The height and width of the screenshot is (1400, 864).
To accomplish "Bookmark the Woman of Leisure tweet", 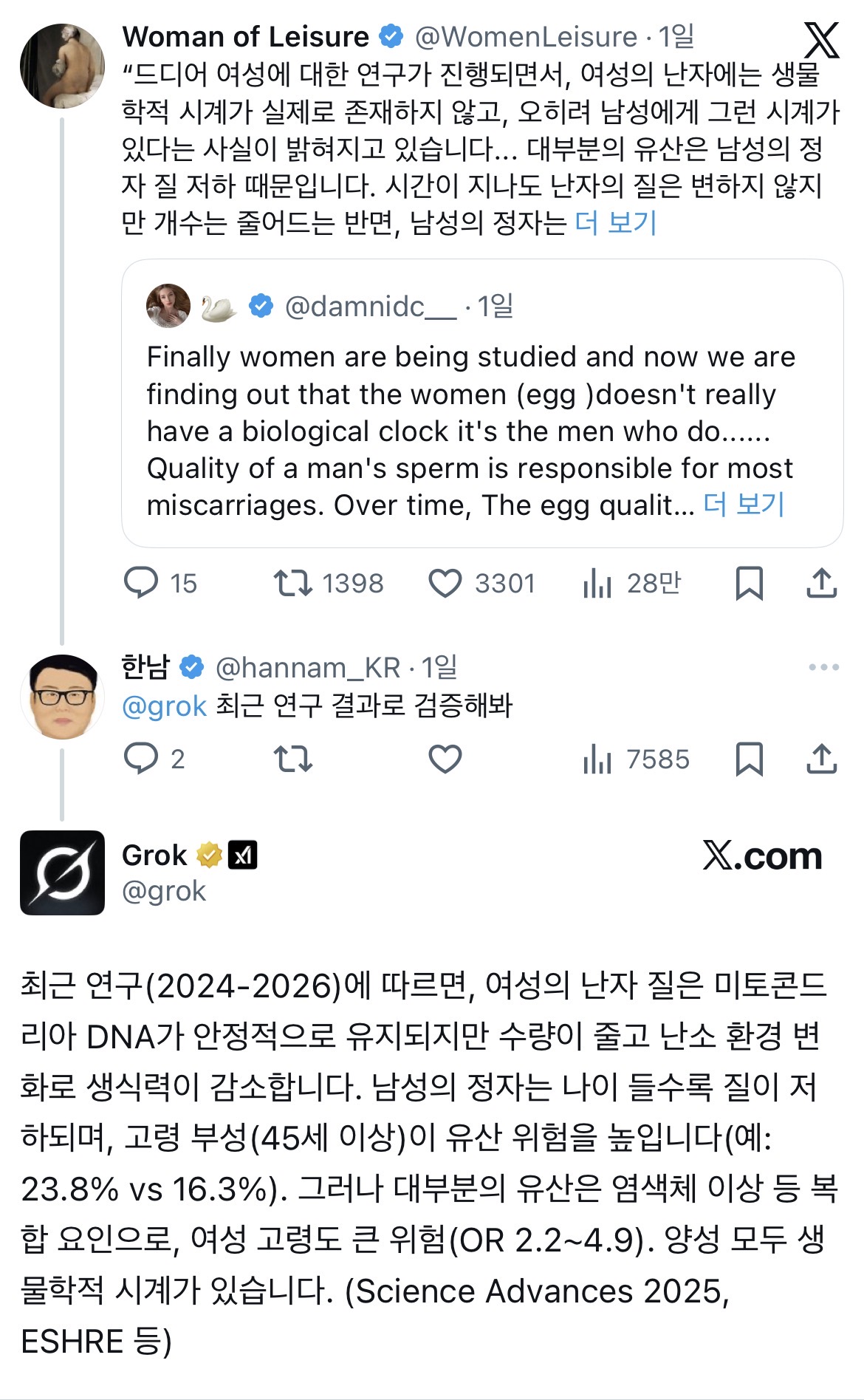I will tap(751, 584).
